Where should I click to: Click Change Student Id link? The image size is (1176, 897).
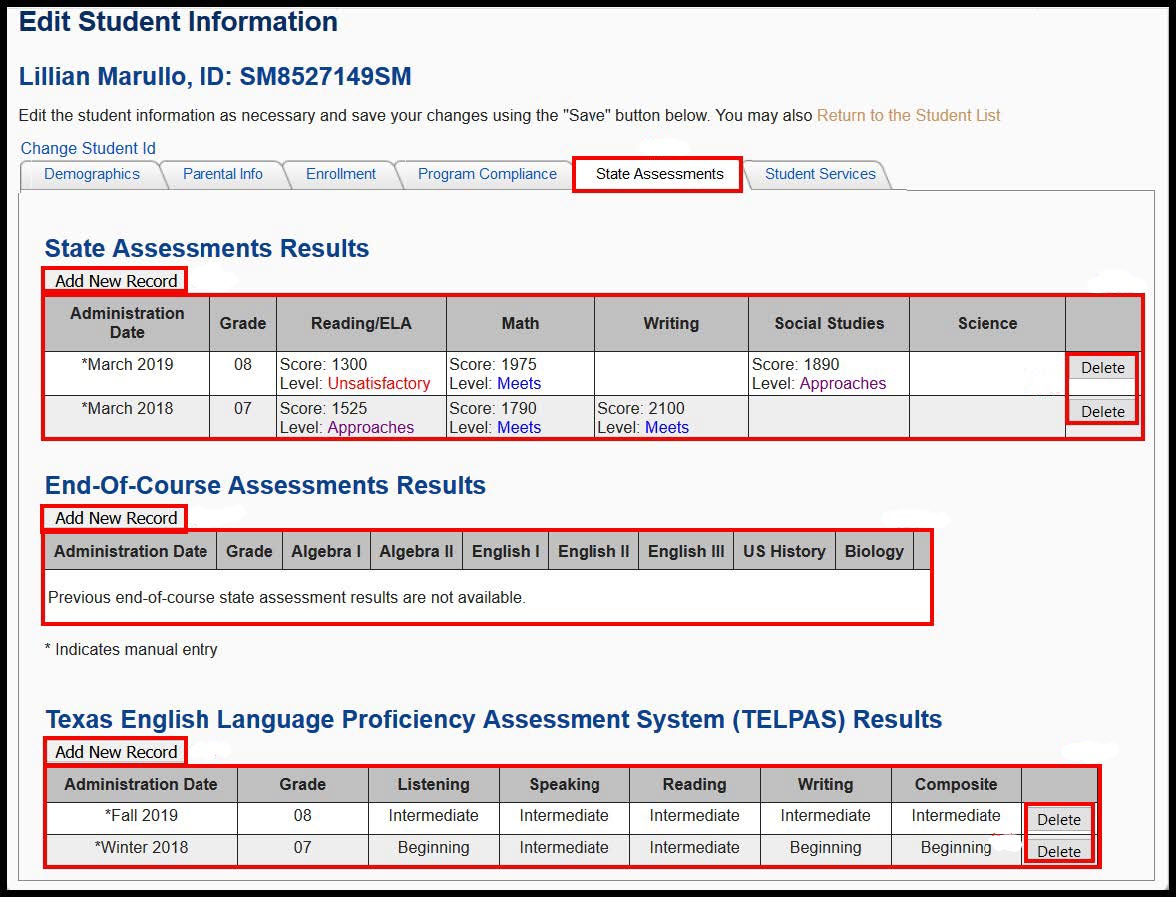pos(86,148)
